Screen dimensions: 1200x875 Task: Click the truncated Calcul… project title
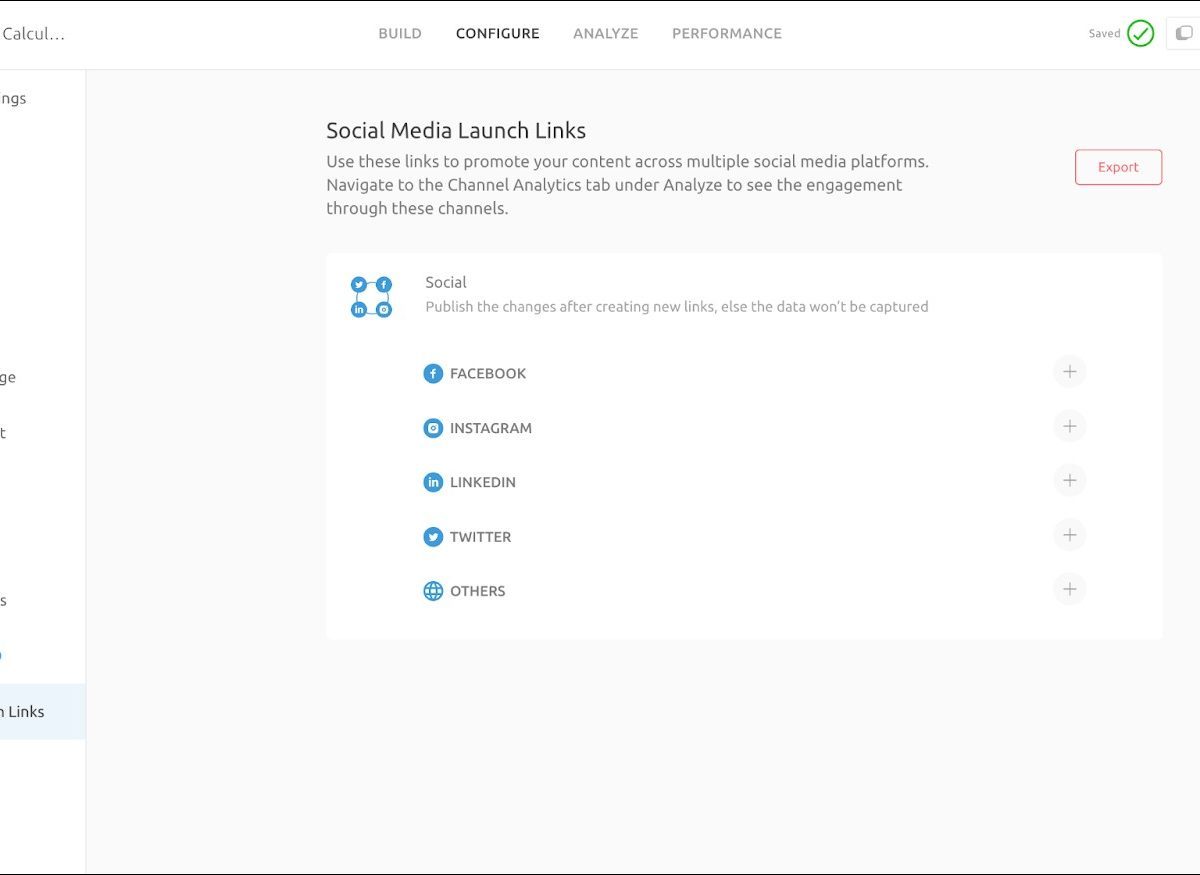33,34
